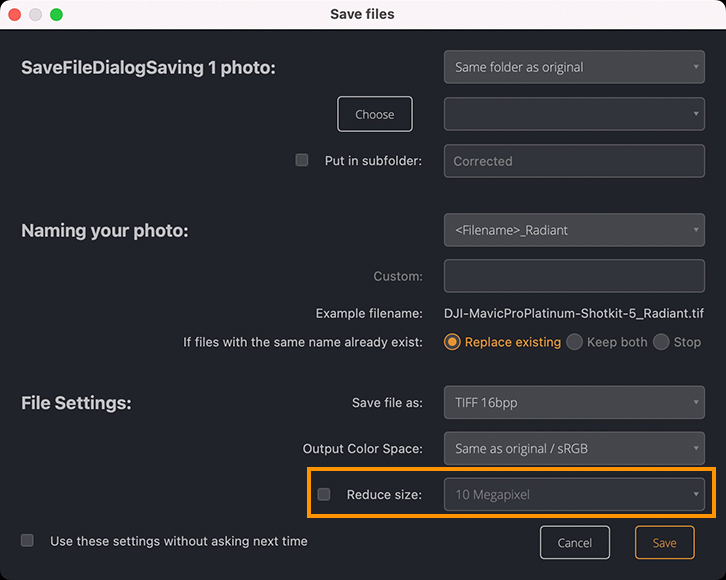Open the Same folder as original dropdown
Screen dimensions: 726x580
[x=574, y=67]
